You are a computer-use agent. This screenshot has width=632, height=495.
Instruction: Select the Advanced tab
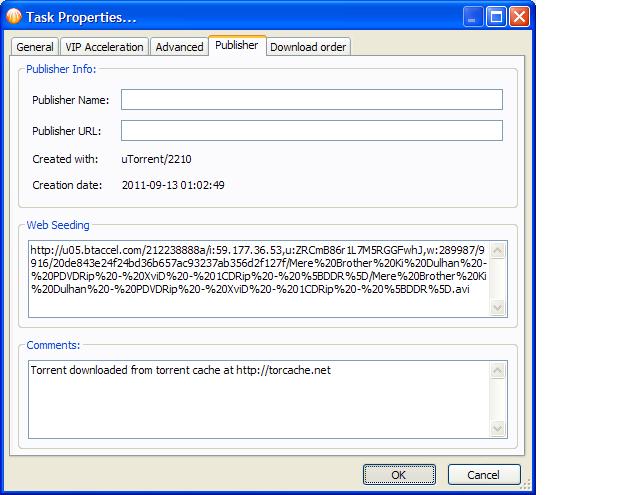(x=179, y=47)
